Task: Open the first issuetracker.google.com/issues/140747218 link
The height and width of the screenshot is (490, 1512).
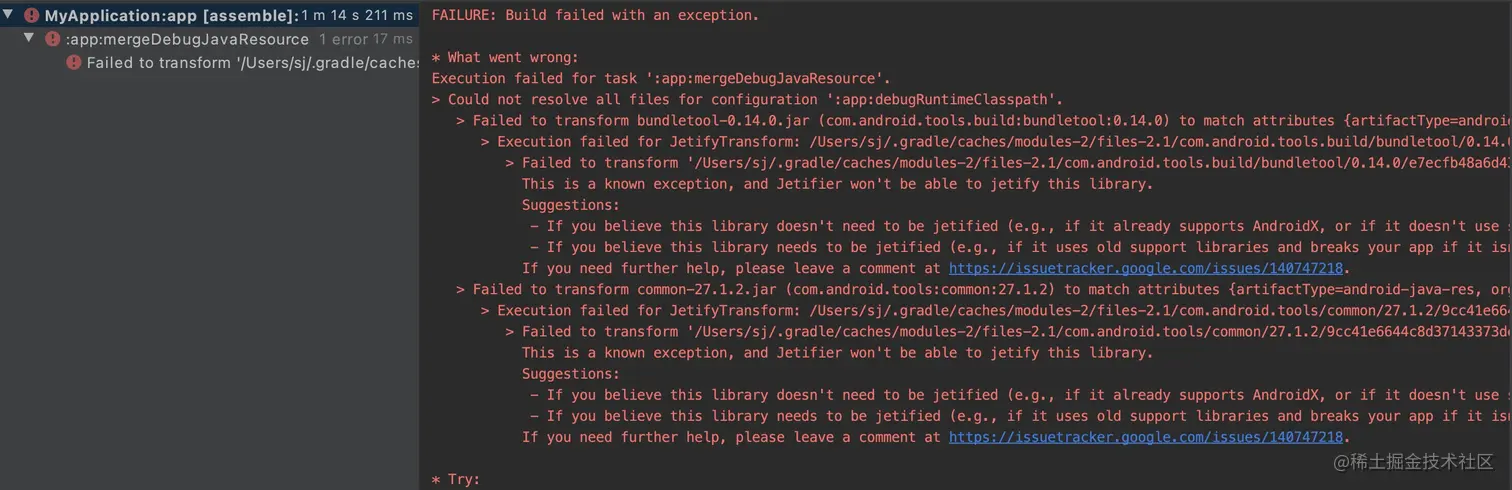Action: point(1145,268)
